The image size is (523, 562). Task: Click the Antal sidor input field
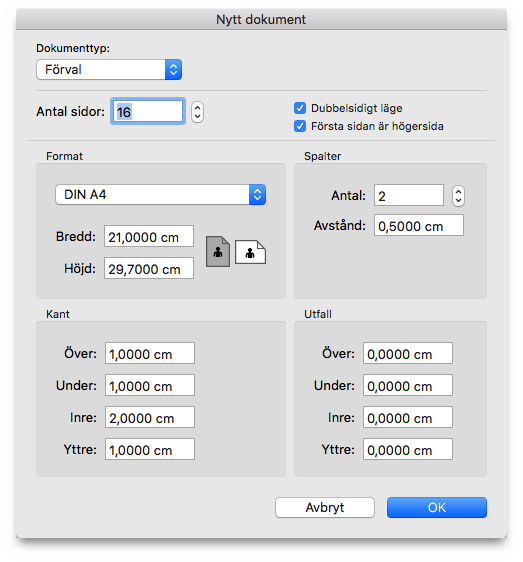[x=148, y=111]
